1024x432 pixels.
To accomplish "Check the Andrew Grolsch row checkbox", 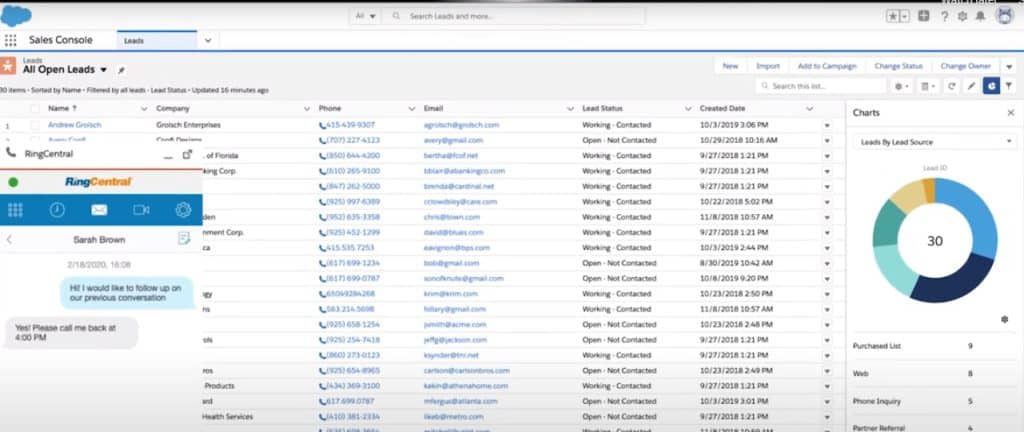I will [35, 125].
